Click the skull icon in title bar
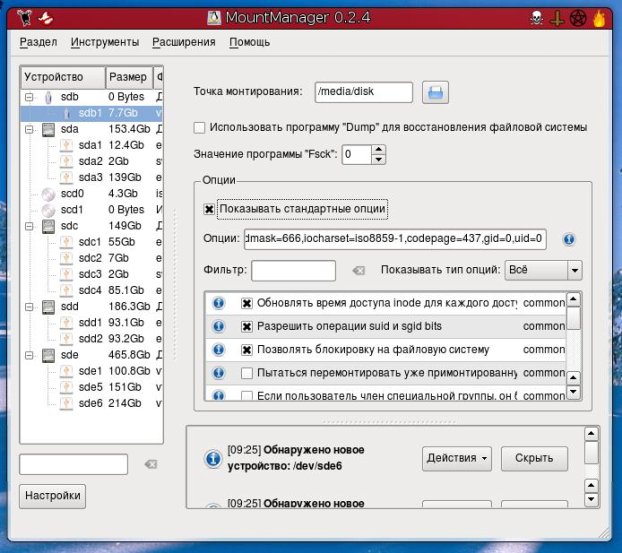This screenshot has width=622, height=553. 536,18
